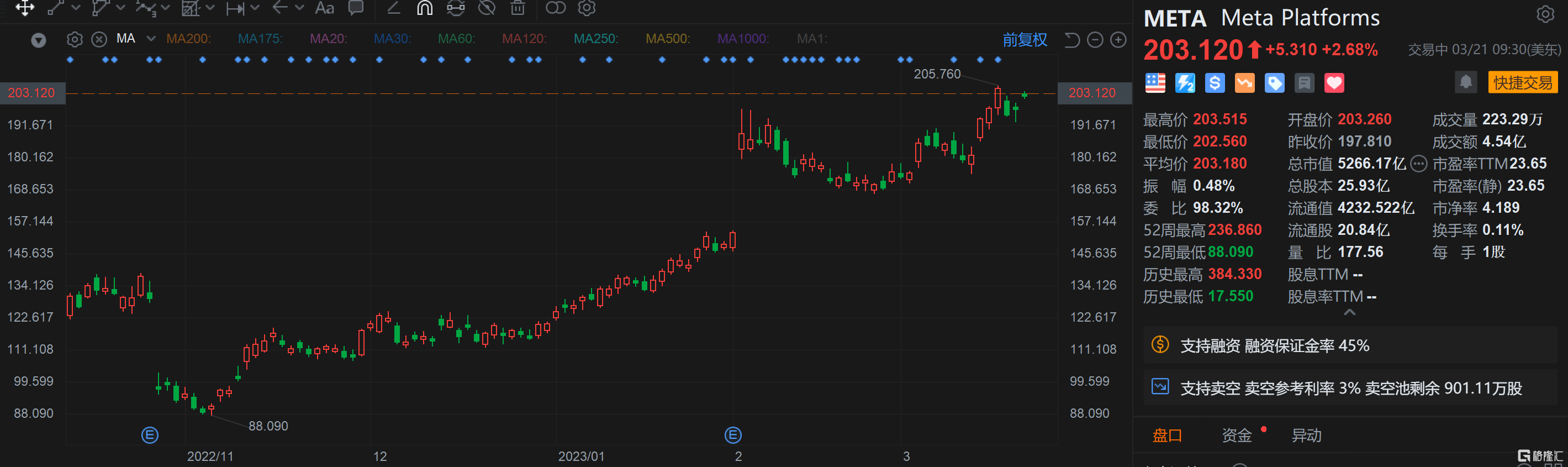The height and width of the screenshot is (467, 1568).
Task: Collapse indicator legend with triangle button
Action: pyautogui.click(x=38, y=40)
